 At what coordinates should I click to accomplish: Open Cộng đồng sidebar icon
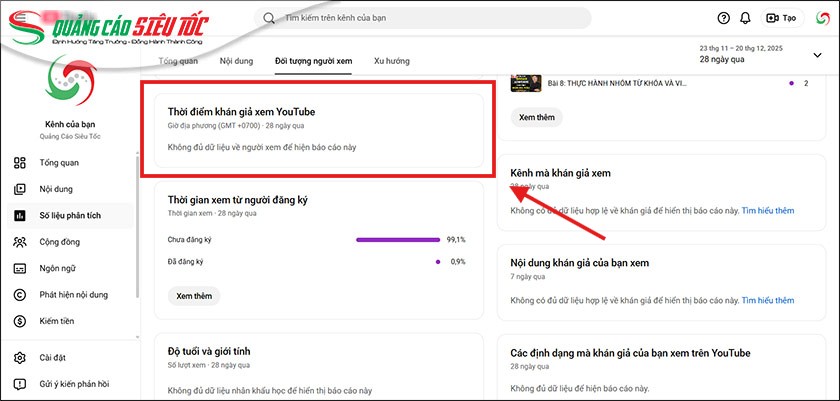20,242
